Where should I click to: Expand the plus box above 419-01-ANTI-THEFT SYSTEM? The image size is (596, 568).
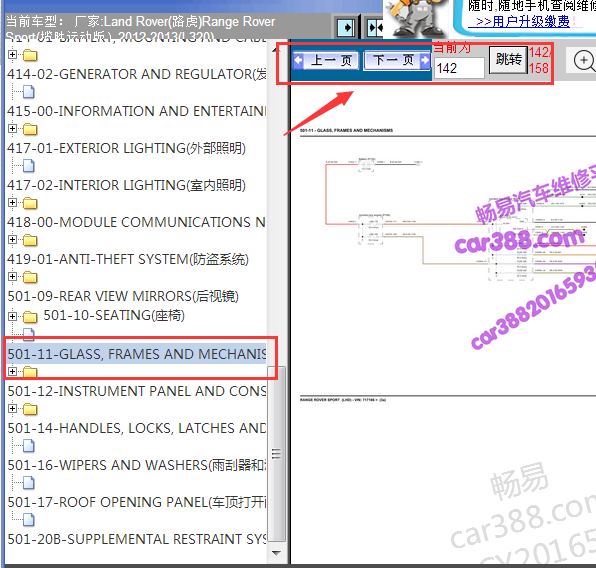pyautogui.click(x=12, y=240)
